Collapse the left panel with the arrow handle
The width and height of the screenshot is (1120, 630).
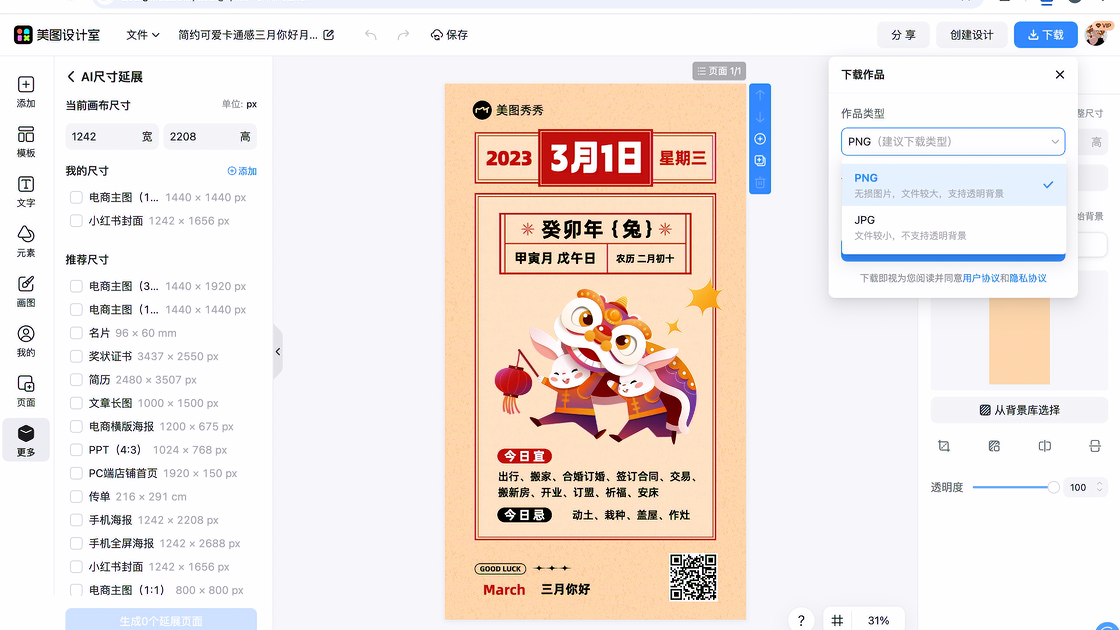click(x=277, y=352)
